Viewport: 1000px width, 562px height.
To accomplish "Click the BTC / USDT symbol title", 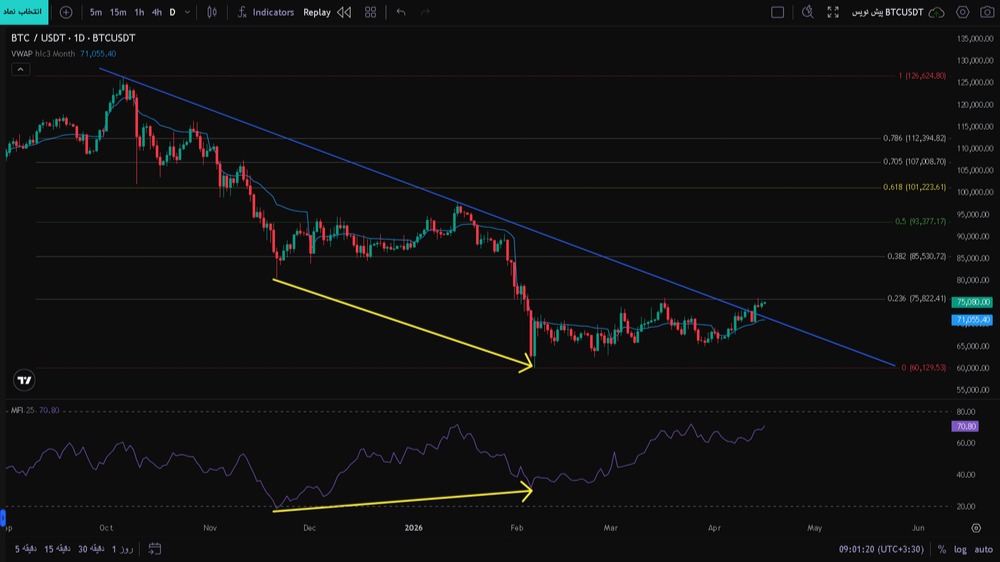I will (x=73, y=38).
